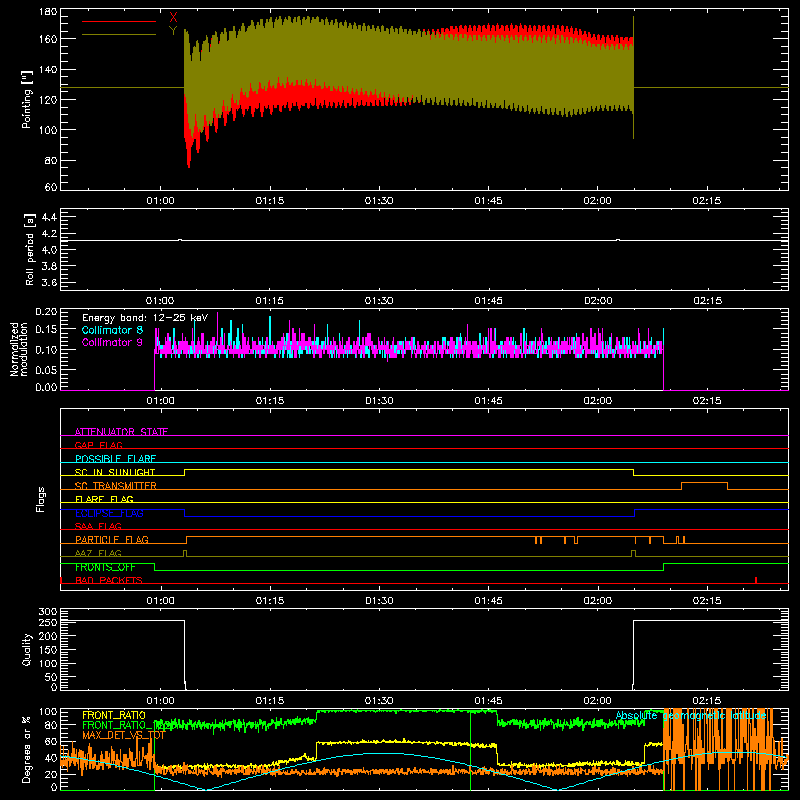
Task: Click the 'Quality' vertical axis title
Action: pyautogui.click(x=27, y=649)
